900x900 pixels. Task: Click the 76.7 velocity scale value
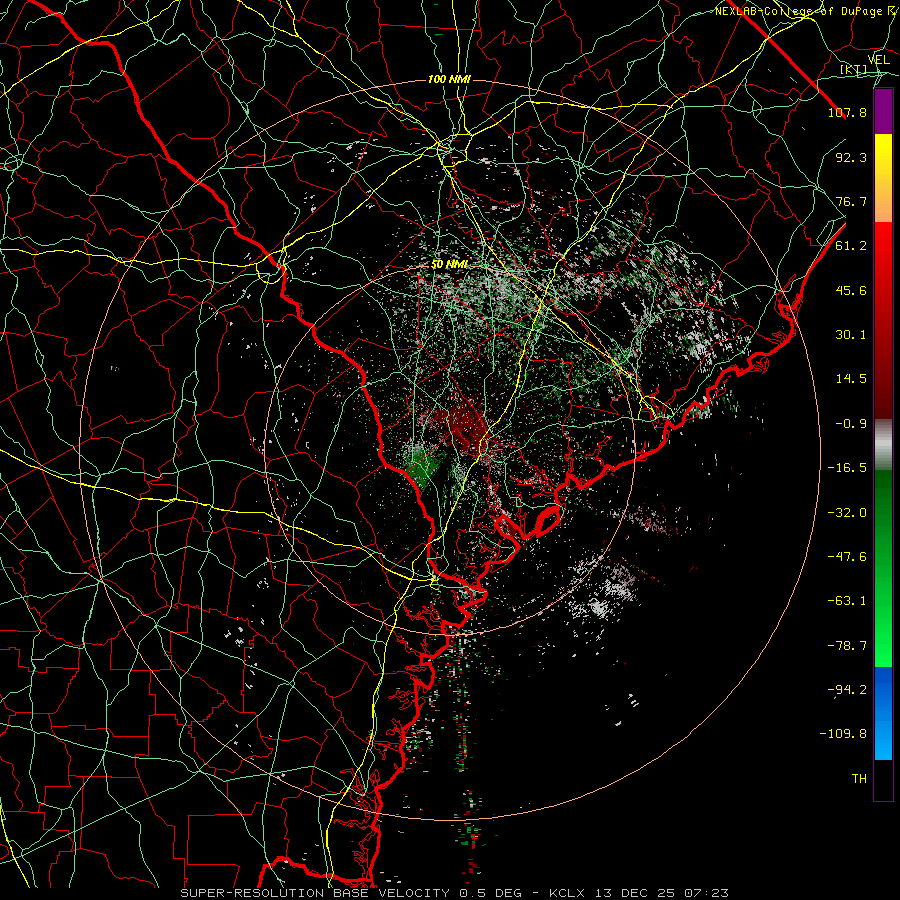click(x=851, y=201)
